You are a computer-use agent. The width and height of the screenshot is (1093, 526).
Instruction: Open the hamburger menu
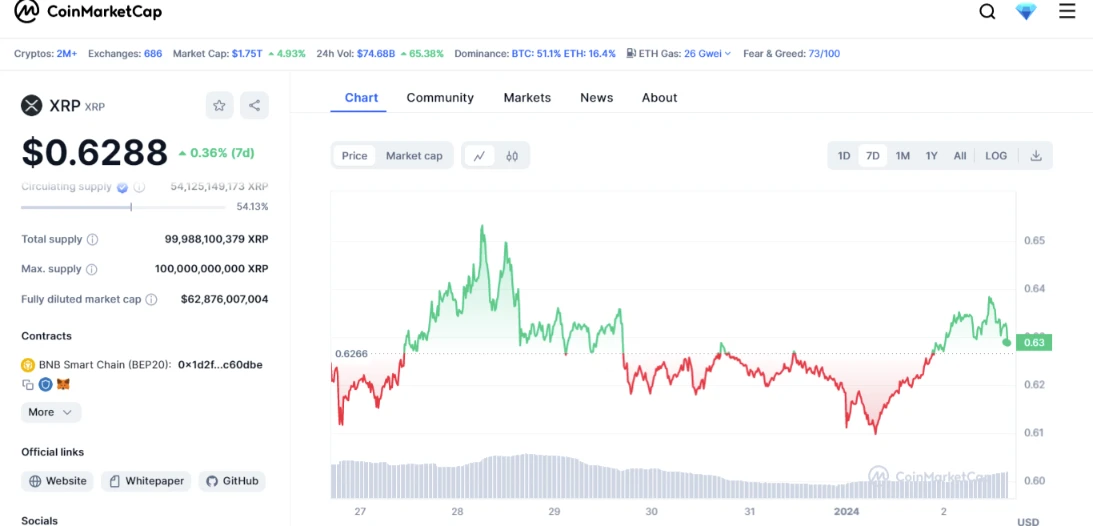pos(1067,11)
